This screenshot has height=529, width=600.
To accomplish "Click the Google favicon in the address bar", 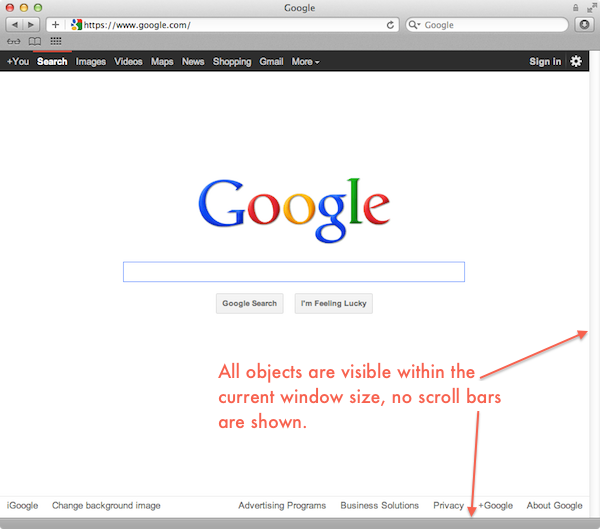I will pos(77,25).
